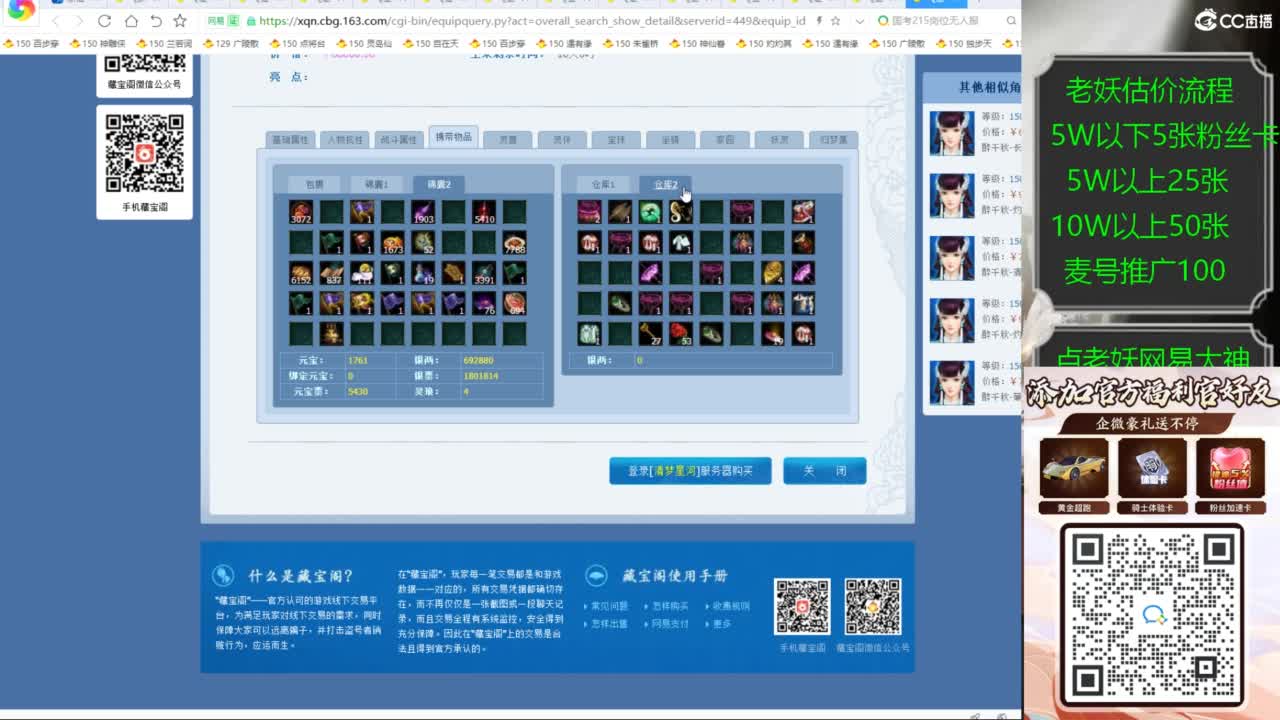The image size is (1280, 720).
Task: Refresh the page with the browser reload icon
Action: 105,20
